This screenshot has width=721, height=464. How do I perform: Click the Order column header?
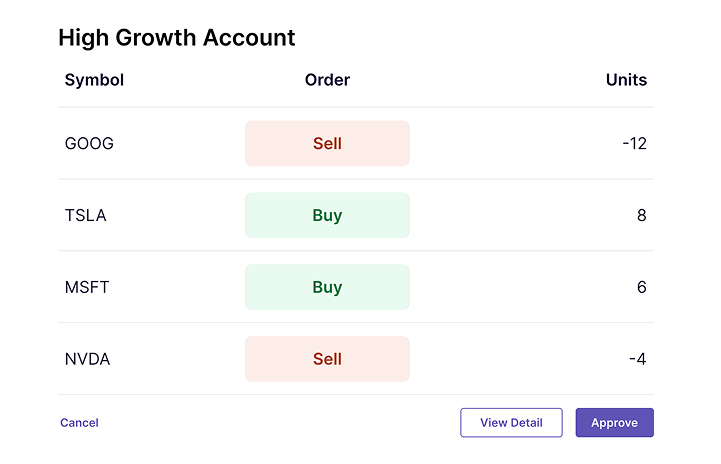coord(327,80)
